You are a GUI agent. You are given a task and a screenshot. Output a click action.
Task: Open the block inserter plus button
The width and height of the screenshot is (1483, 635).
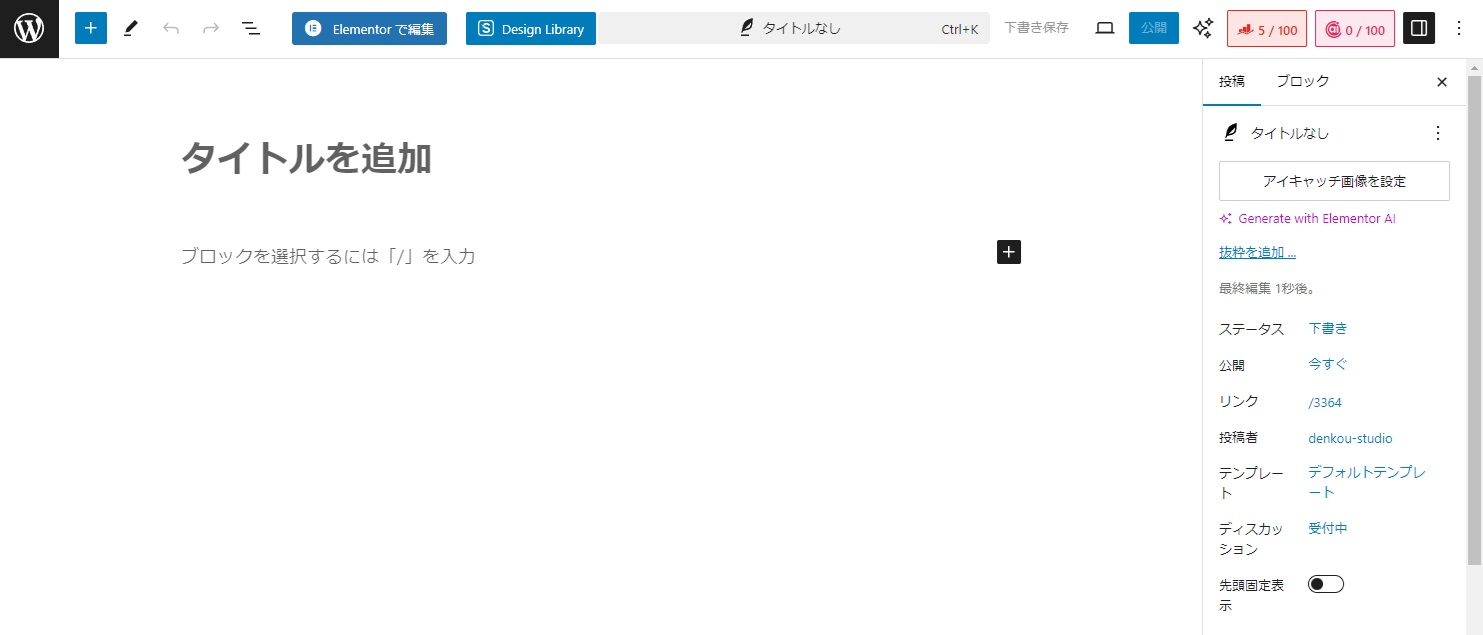(91, 29)
